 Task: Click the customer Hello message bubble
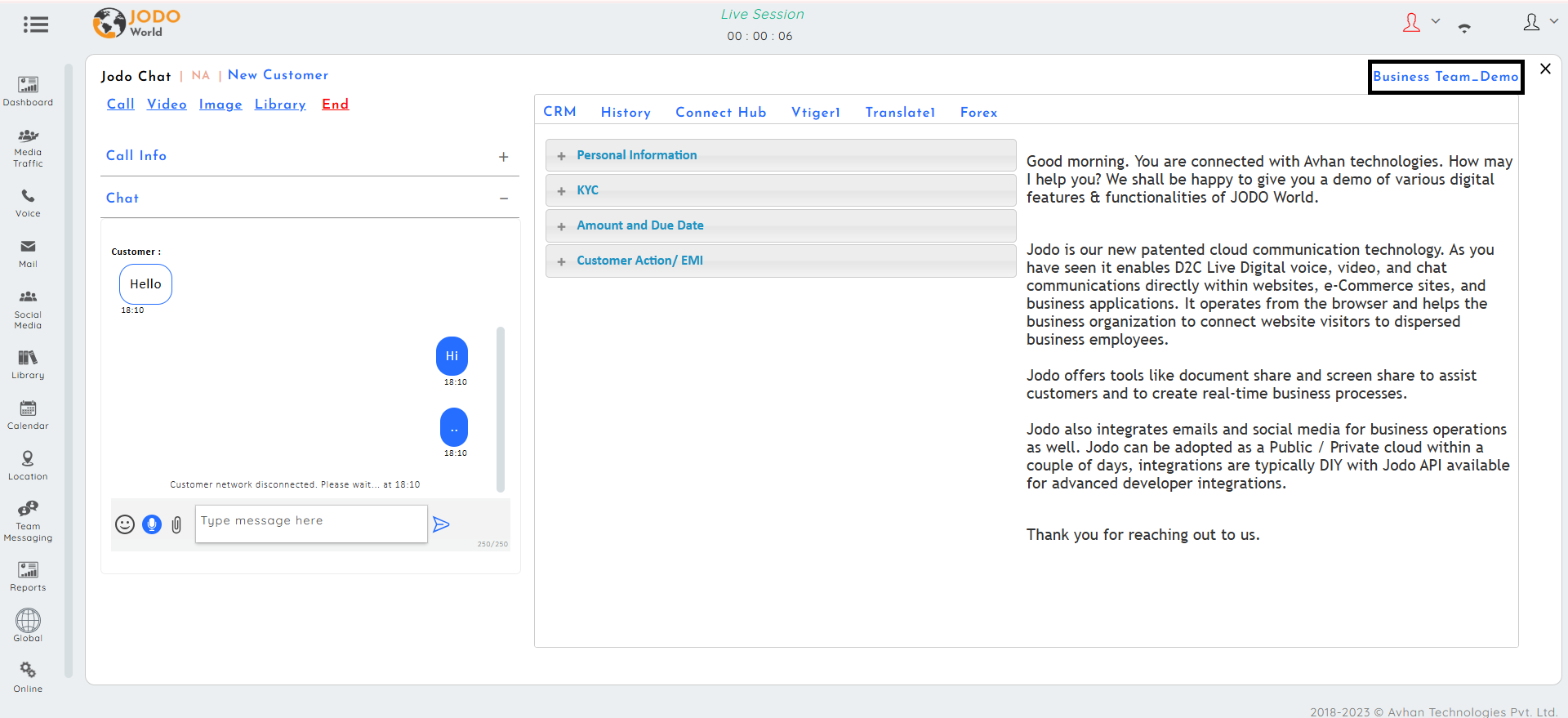pos(145,284)
